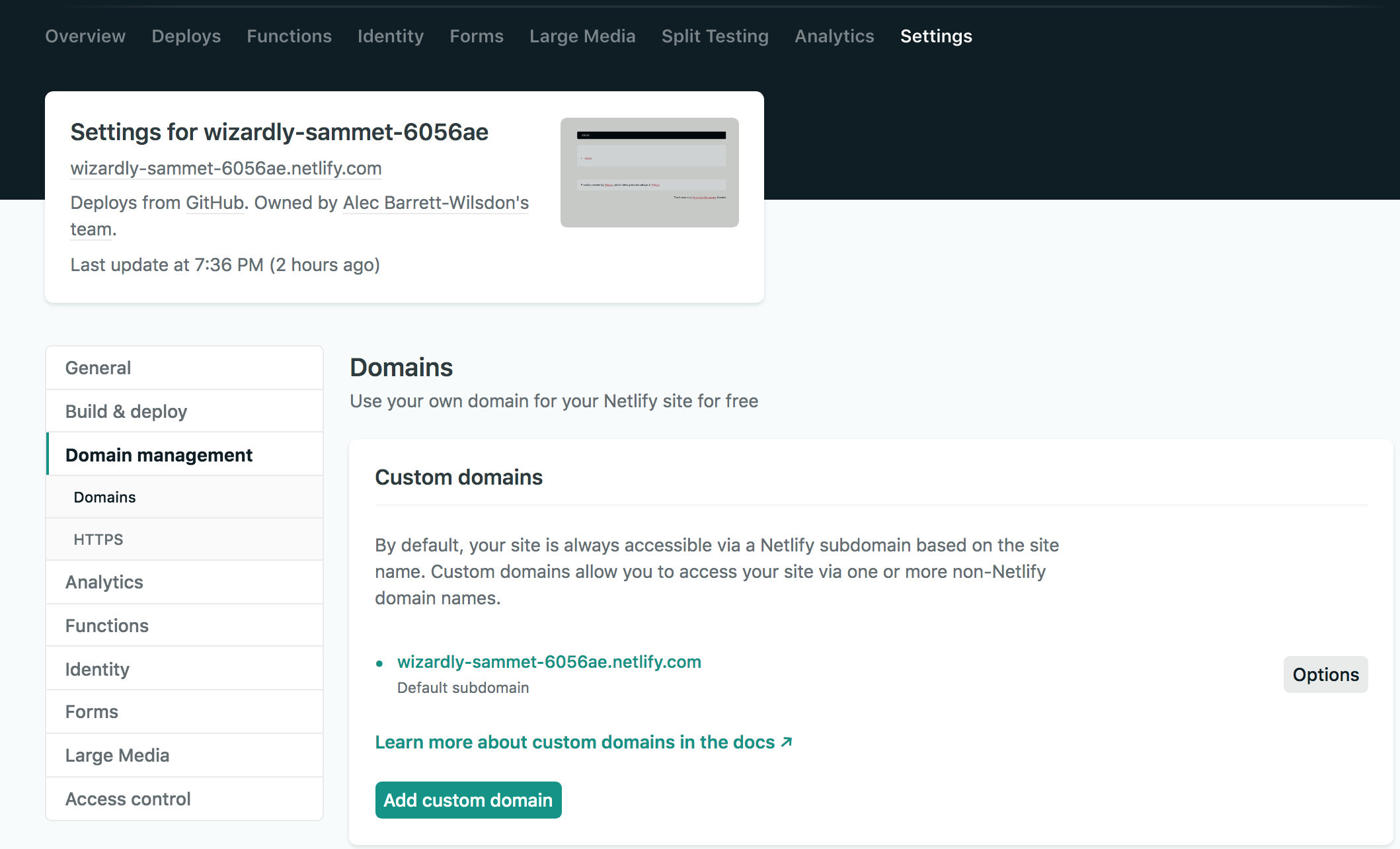1400x849 pixels.
Task: Choose the Domains sub-item
Action: point(184,497)
